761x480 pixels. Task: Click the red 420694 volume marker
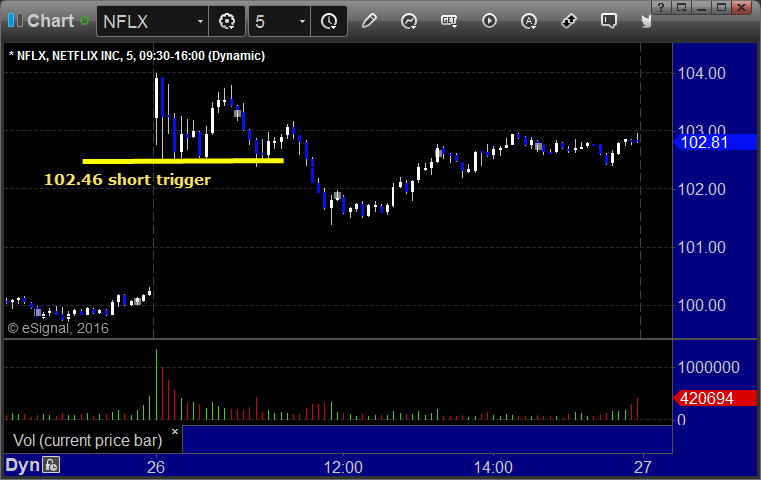pyautogui.click(x=715, y=398)
